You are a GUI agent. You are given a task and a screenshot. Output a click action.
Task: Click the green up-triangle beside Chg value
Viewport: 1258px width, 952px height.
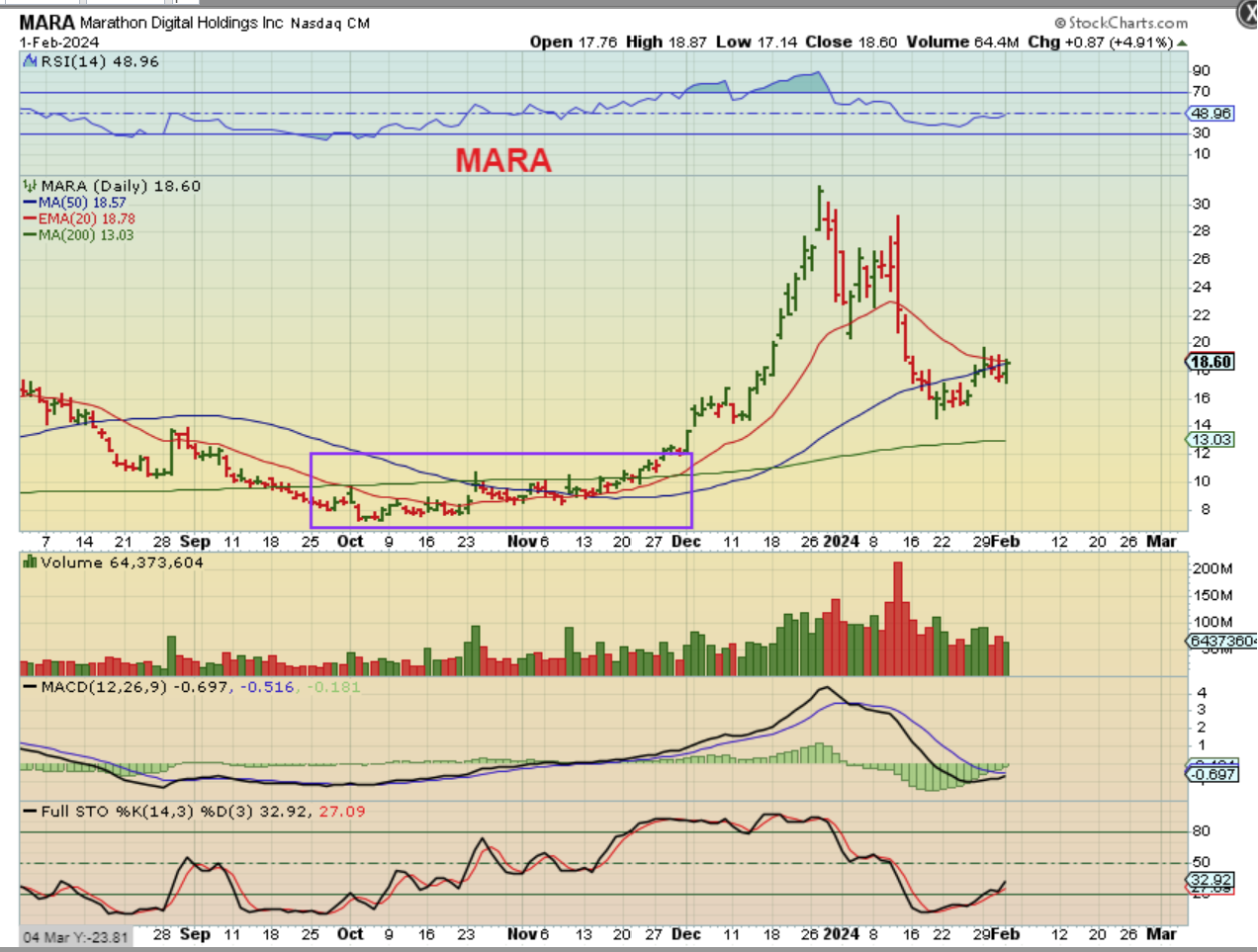click(1182, 43)
